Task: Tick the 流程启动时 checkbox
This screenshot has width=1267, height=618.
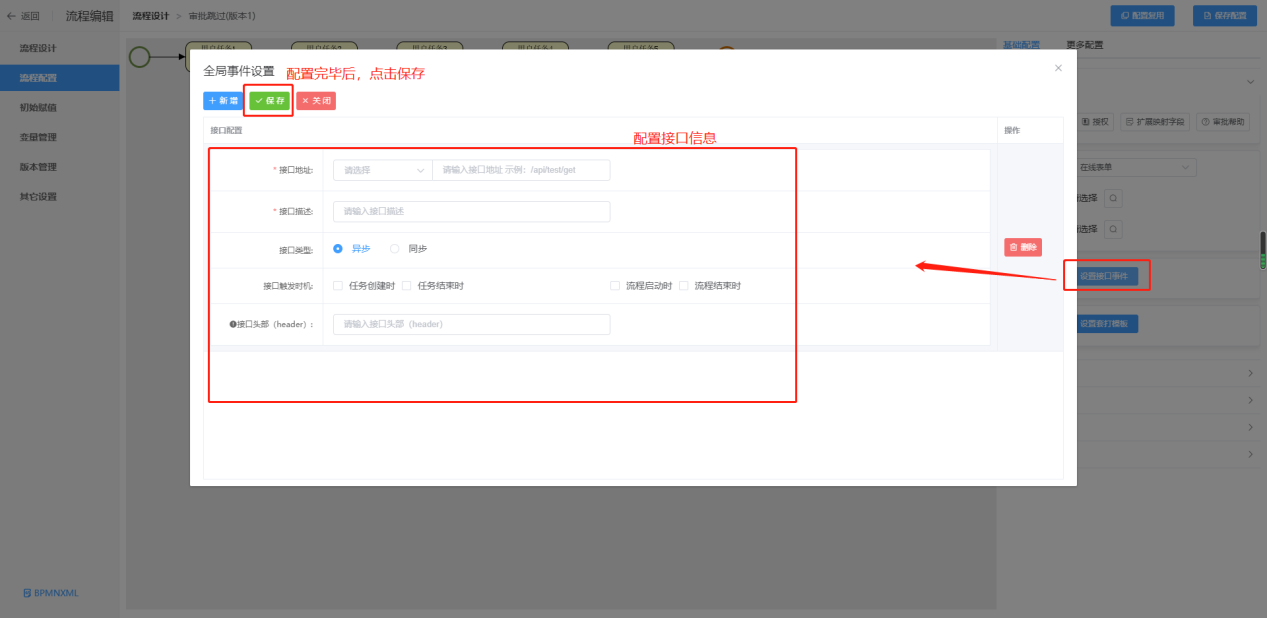Action: click(x=615, y=286)
